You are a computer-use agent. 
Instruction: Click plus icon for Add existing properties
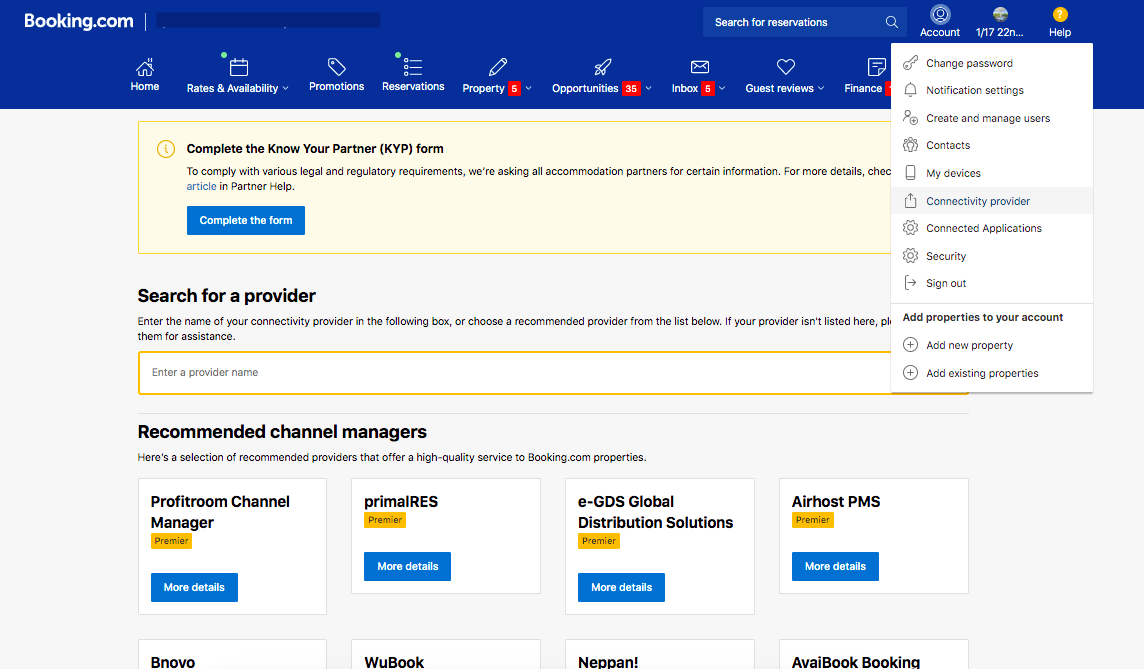(911, 373)
